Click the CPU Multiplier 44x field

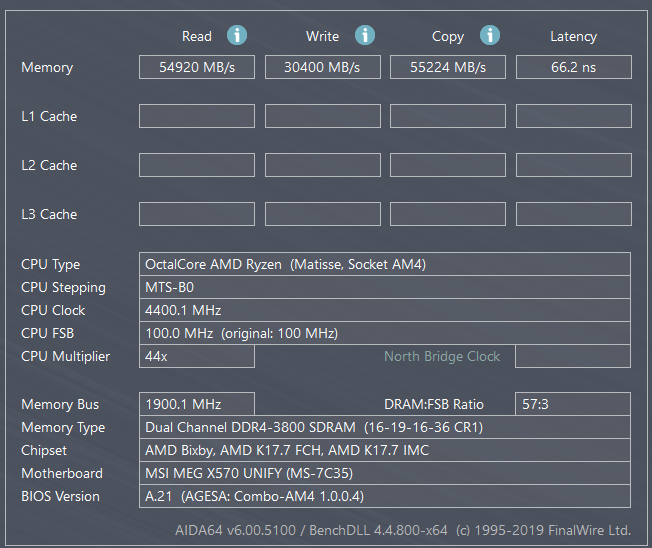tap(197, 356)
